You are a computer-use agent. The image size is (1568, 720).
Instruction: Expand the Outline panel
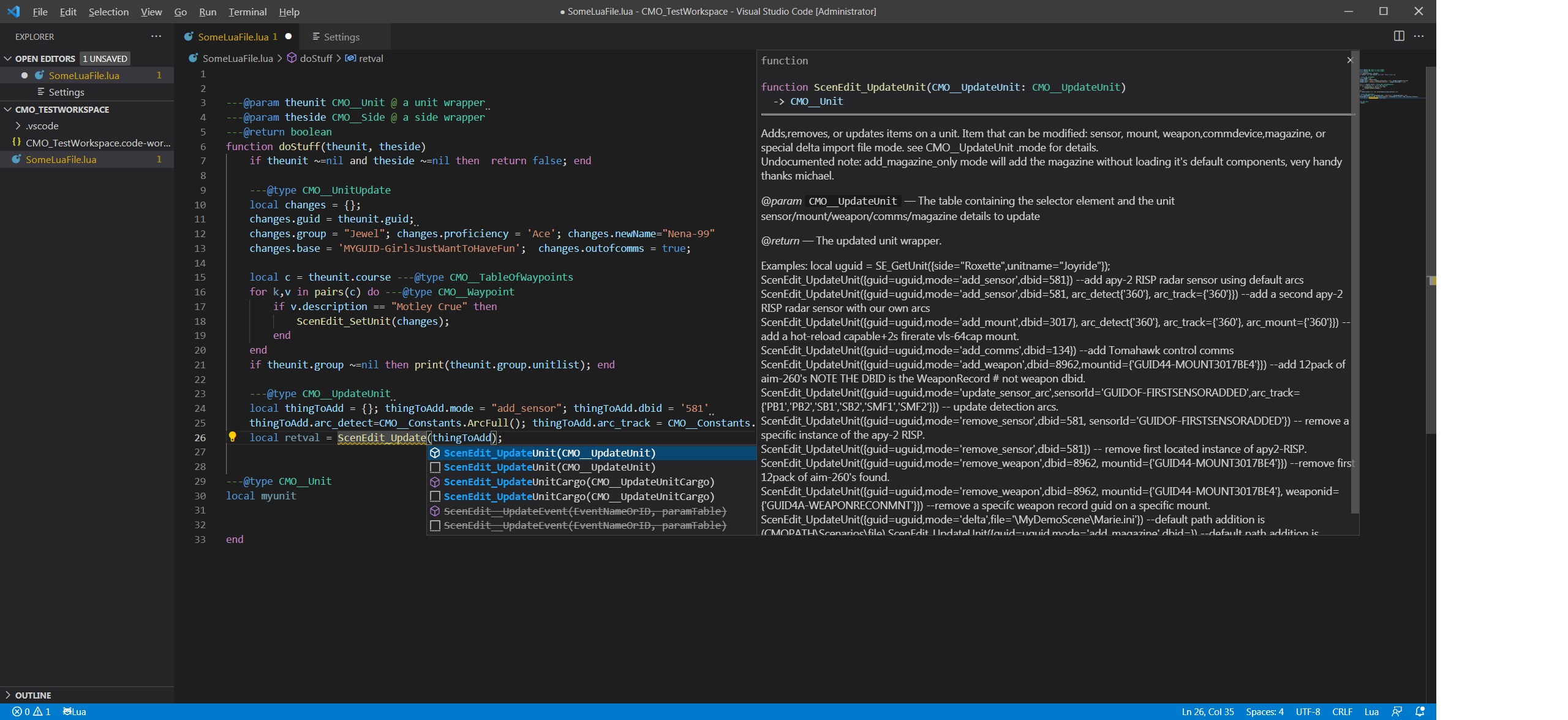(x=8, y=695)
